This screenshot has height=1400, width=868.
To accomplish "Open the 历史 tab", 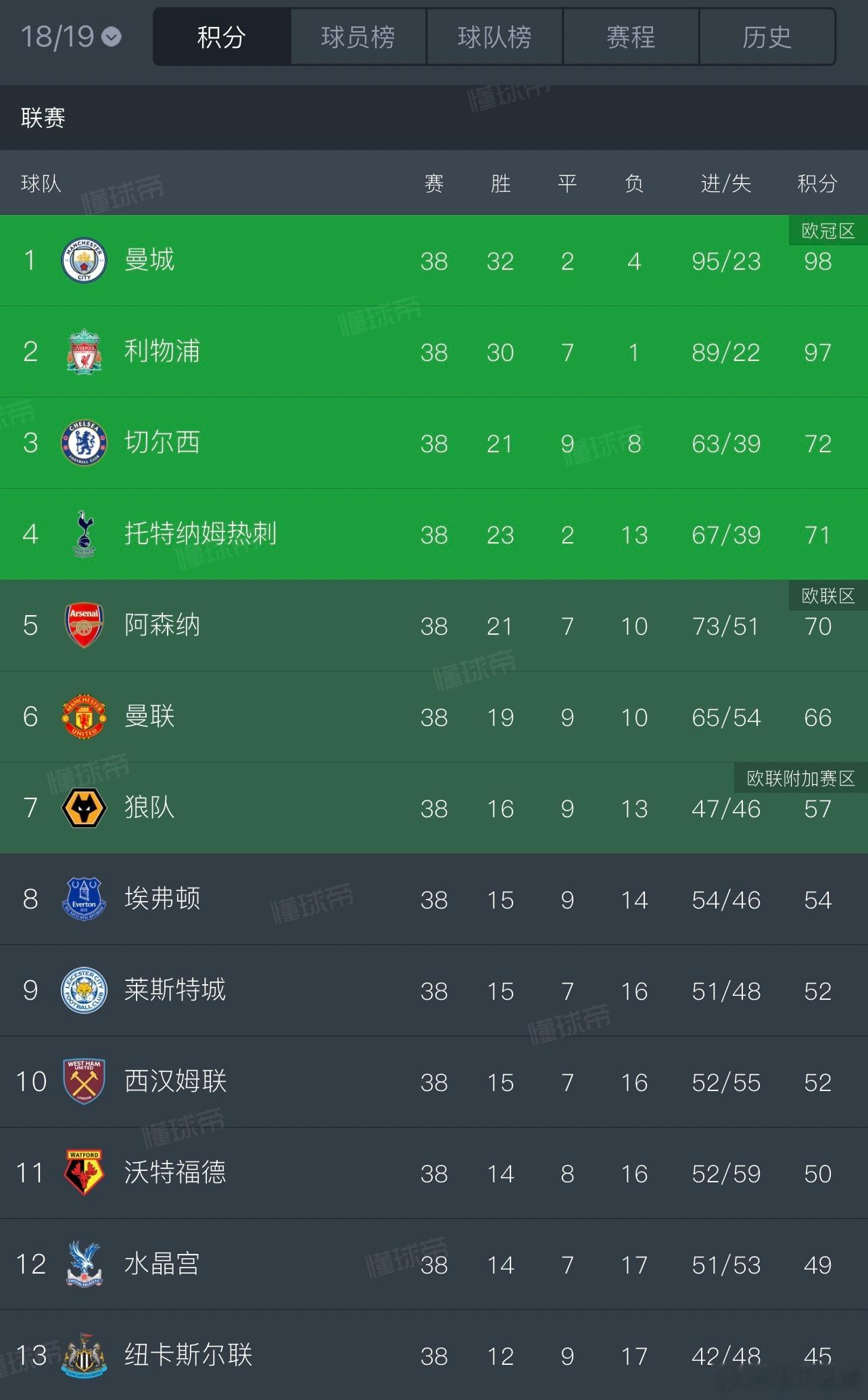I will click(767, 37).
